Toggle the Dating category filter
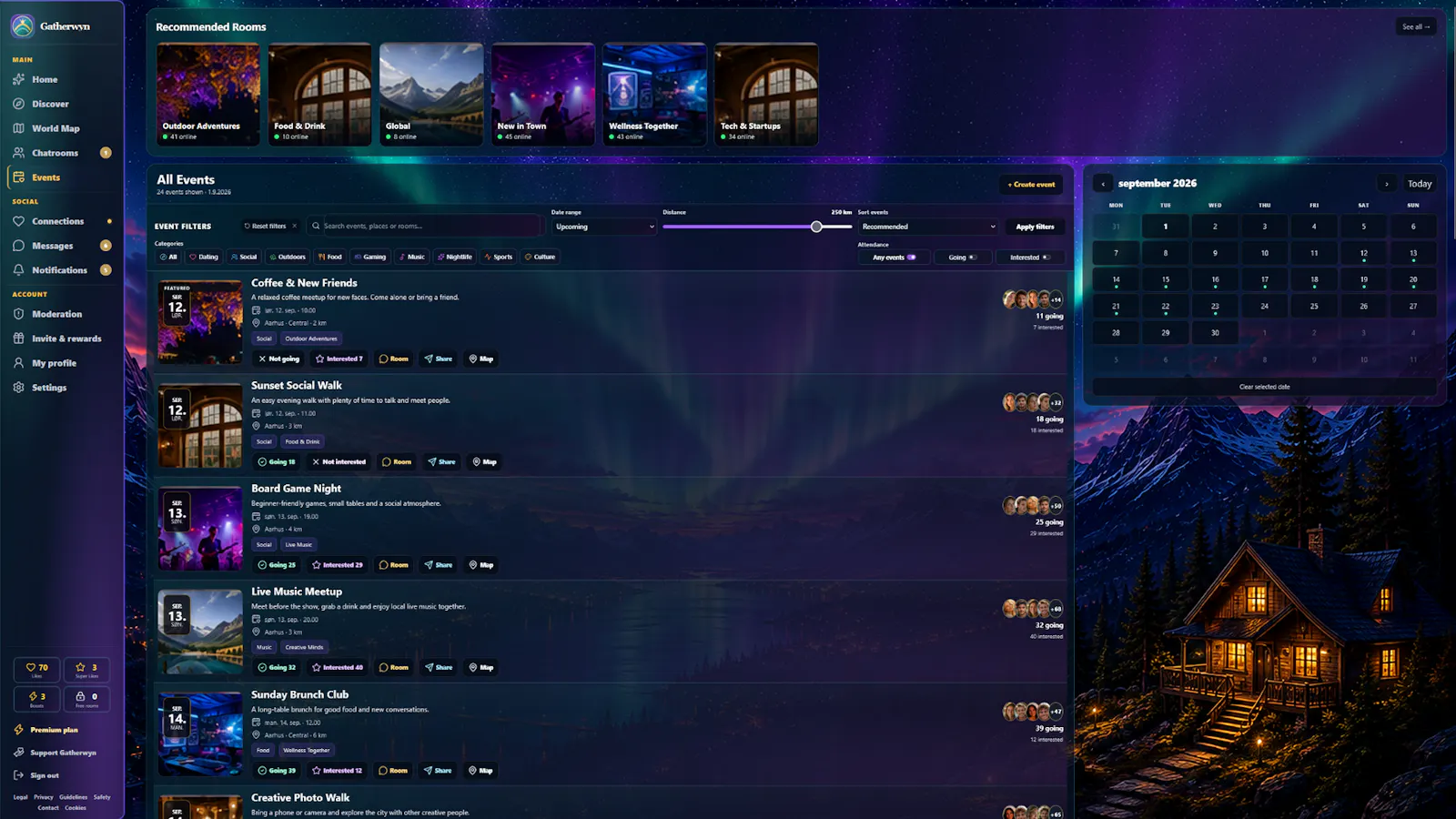The height and width of the screenshot is (819, 1456). point(204,257)
